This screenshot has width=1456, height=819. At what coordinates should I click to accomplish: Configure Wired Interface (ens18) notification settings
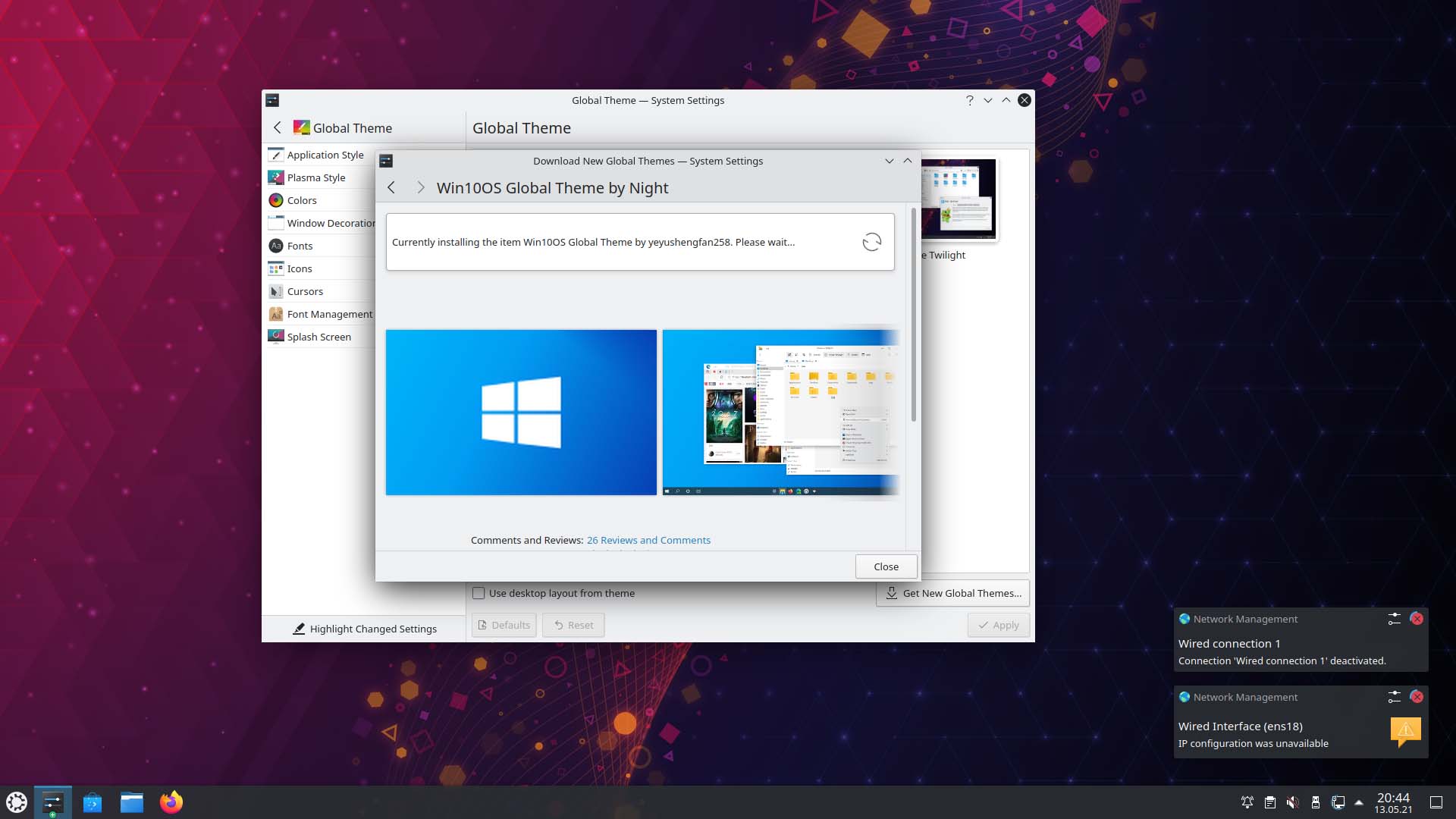tap(1394, 697)
